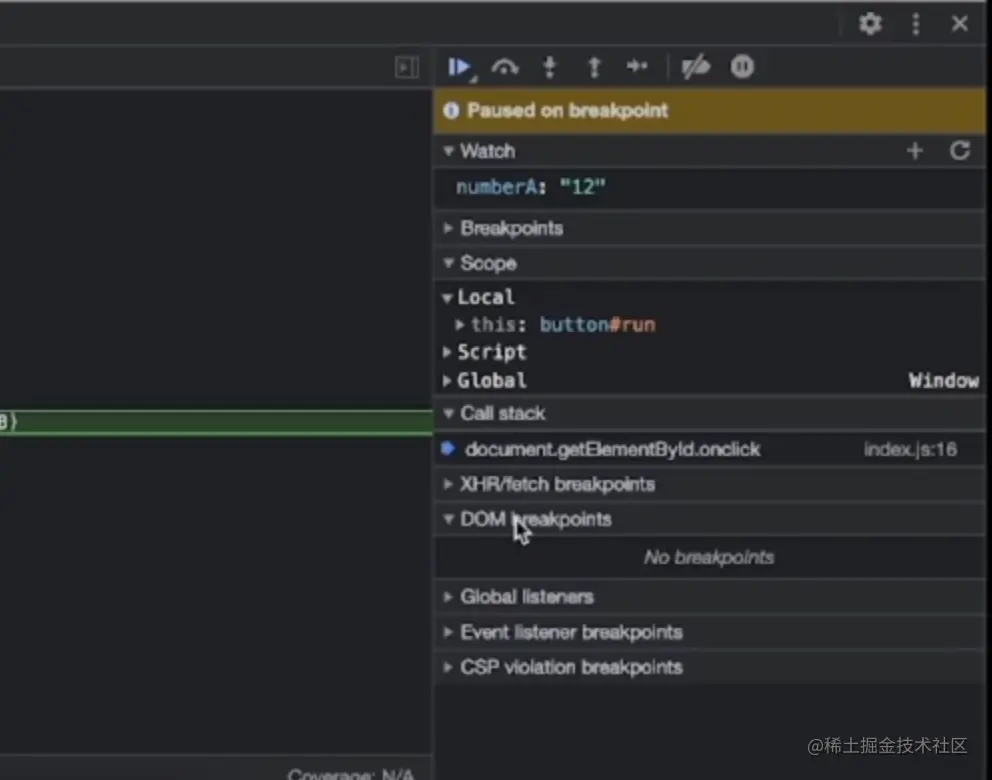Screen dimensions: 992x780
Task: Click the numberA watch expression
Action: pyautogui.click(x=531, y=187)
